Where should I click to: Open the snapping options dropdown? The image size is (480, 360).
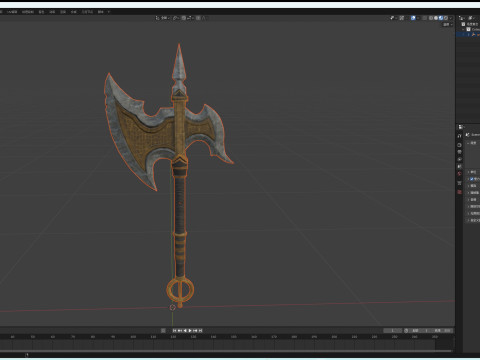(190, 18)
